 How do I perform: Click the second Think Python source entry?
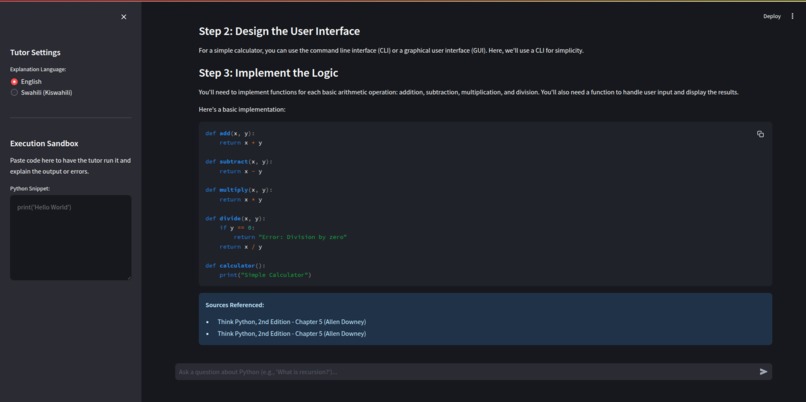click(291, 334)
